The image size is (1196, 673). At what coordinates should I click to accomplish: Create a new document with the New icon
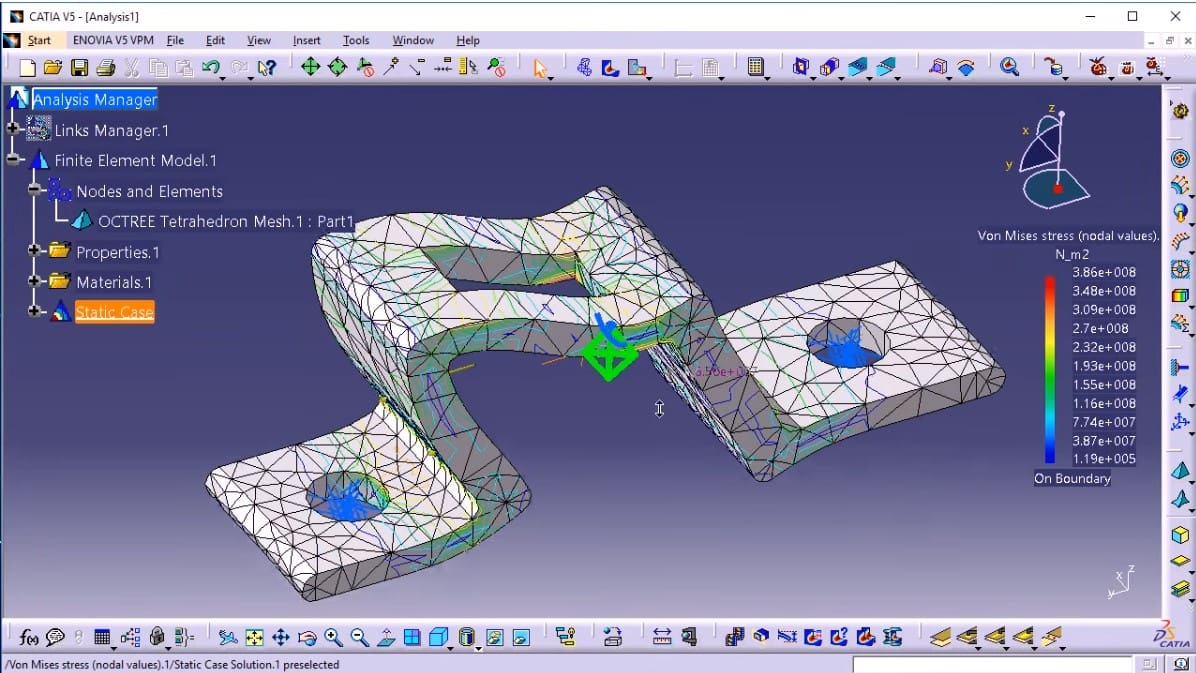pyautogui.click(x=27, y=68)
